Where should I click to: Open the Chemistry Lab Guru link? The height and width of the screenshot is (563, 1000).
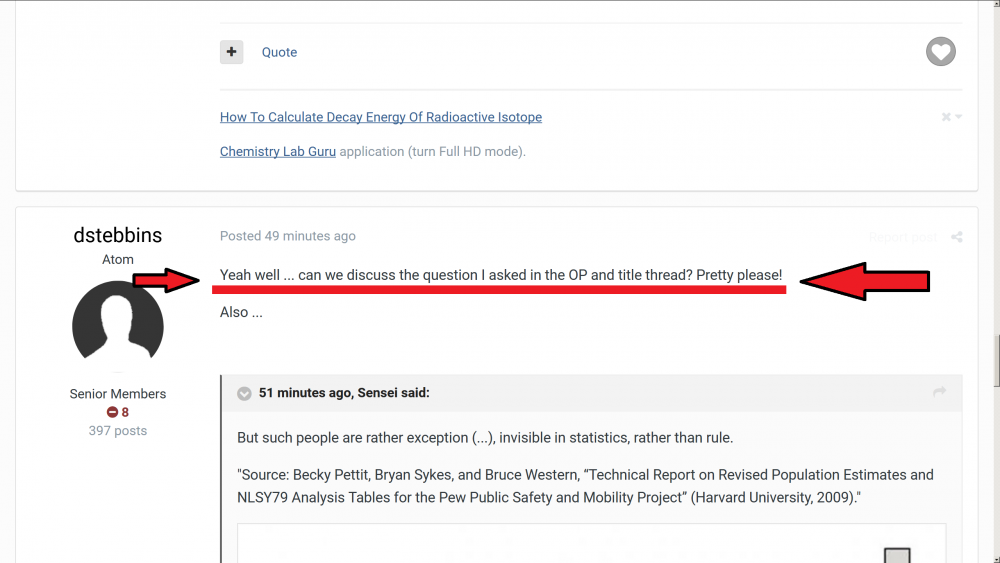pos(278,152)
